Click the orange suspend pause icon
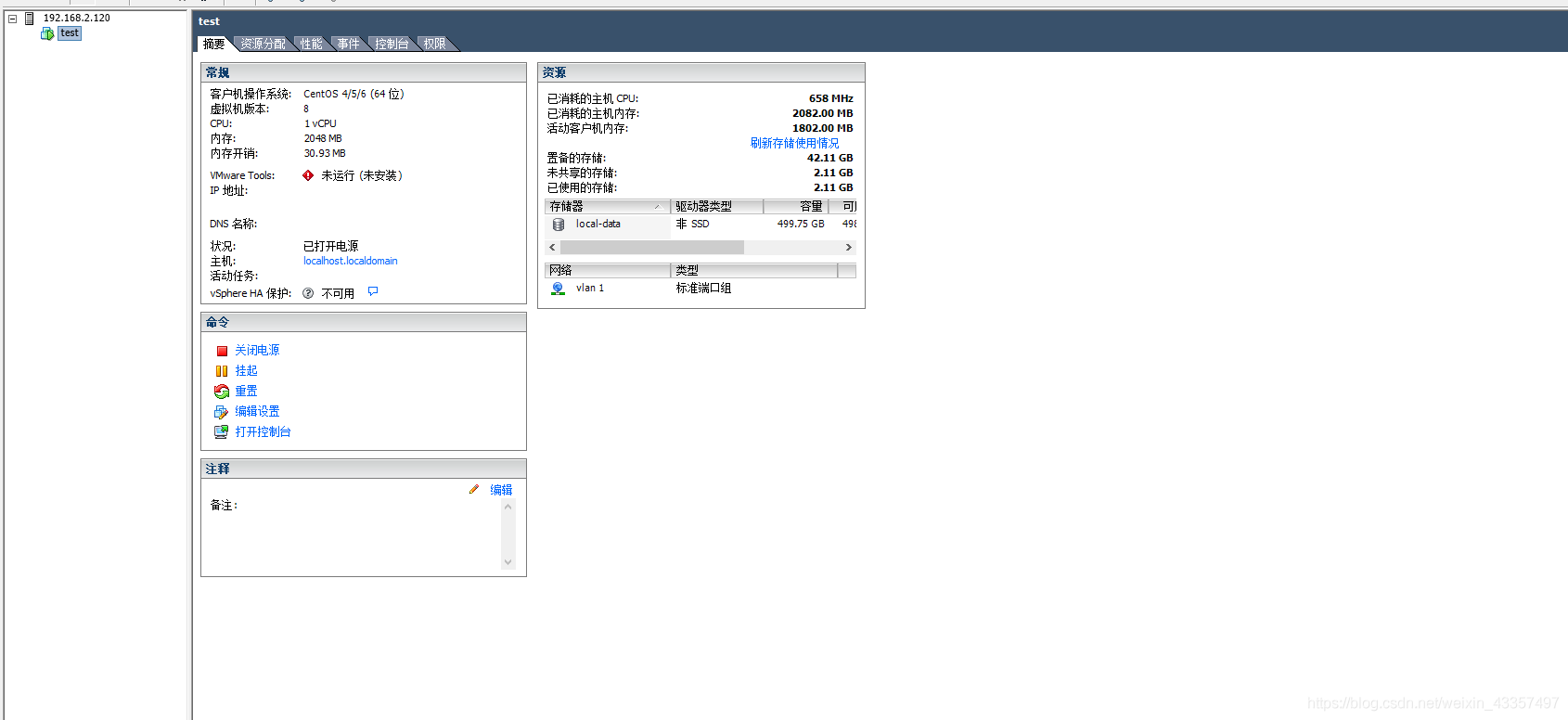Viewport: 1568px width, 720px height. click(x=222, y=371)
